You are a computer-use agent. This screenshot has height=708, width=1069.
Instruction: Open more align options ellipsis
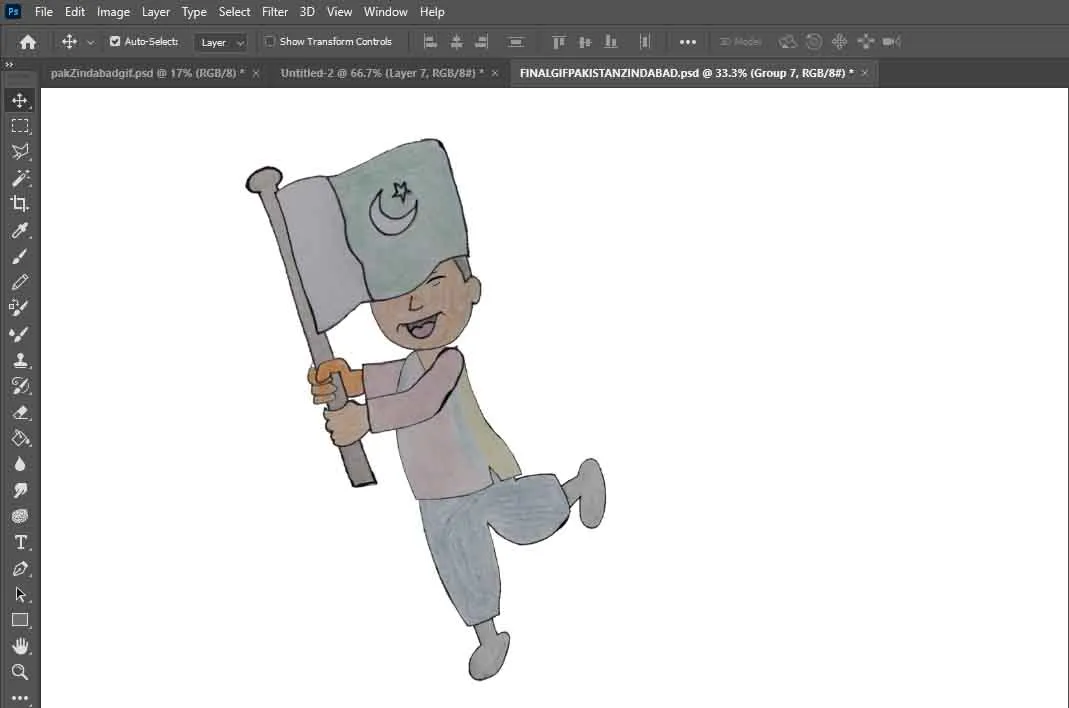click(x=688, y=42)
